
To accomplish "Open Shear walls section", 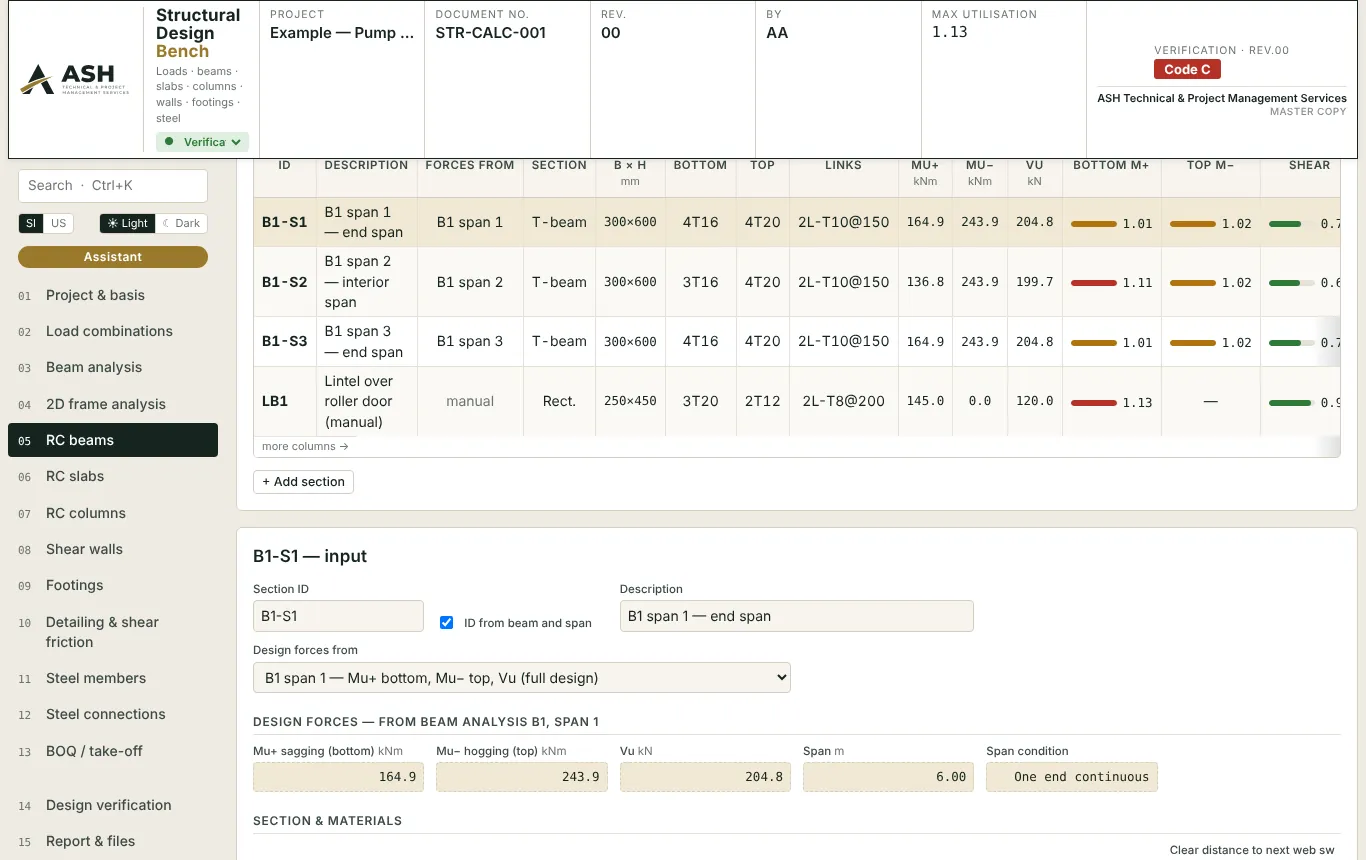I will click(113, 549).
